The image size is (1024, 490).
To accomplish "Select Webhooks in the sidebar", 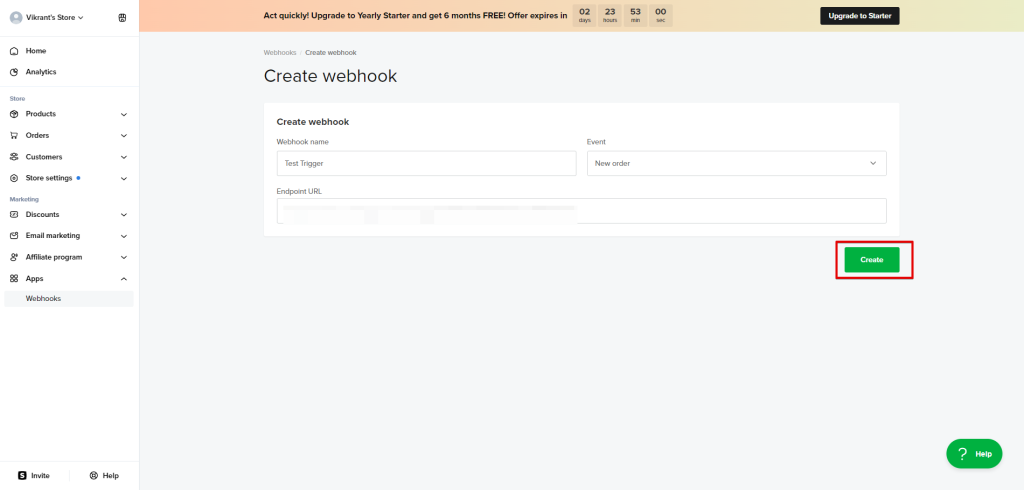I will tap(44, 298).
